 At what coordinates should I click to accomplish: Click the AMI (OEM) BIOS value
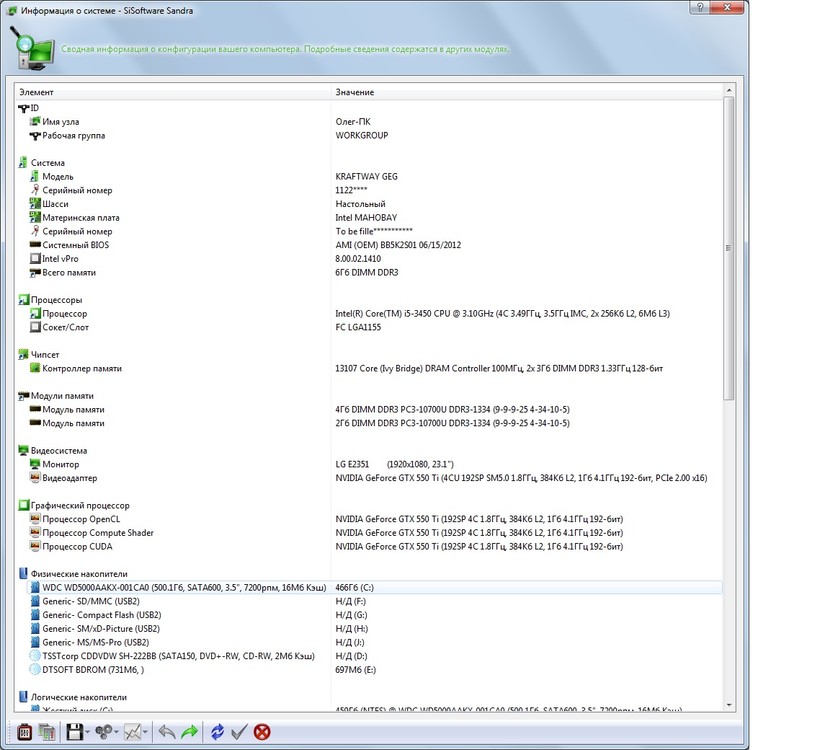398,245
